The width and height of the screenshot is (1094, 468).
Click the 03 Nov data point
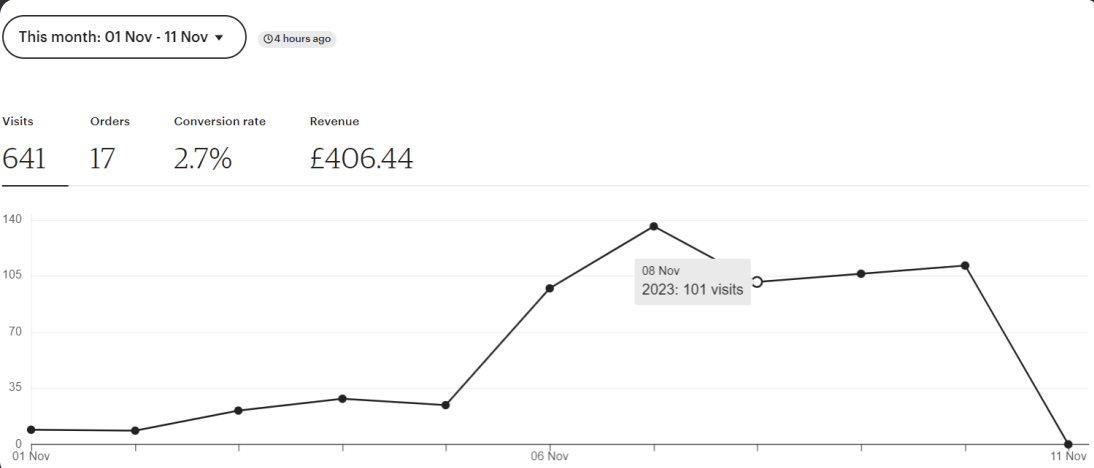(x=238, y=410)
